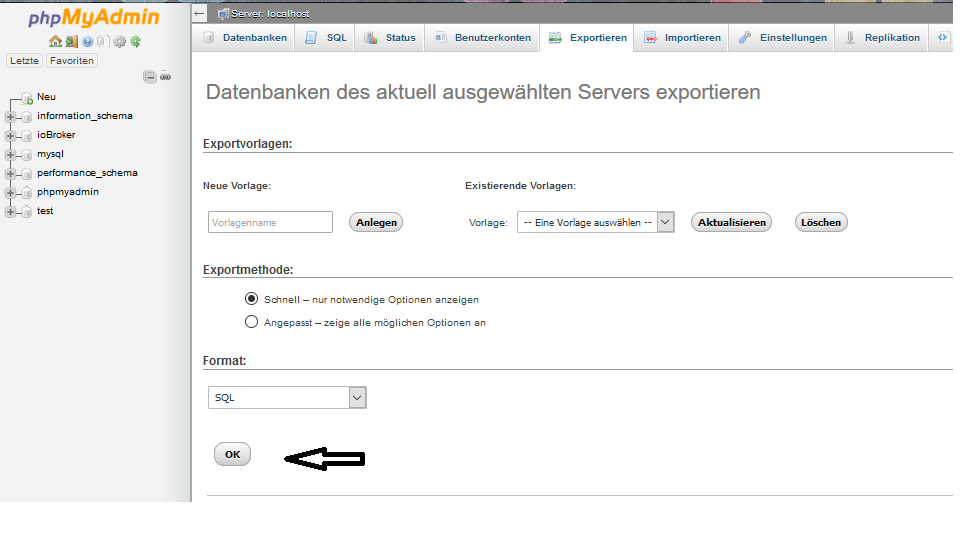Click the phpMyAdmin logo

click(94, 18)
